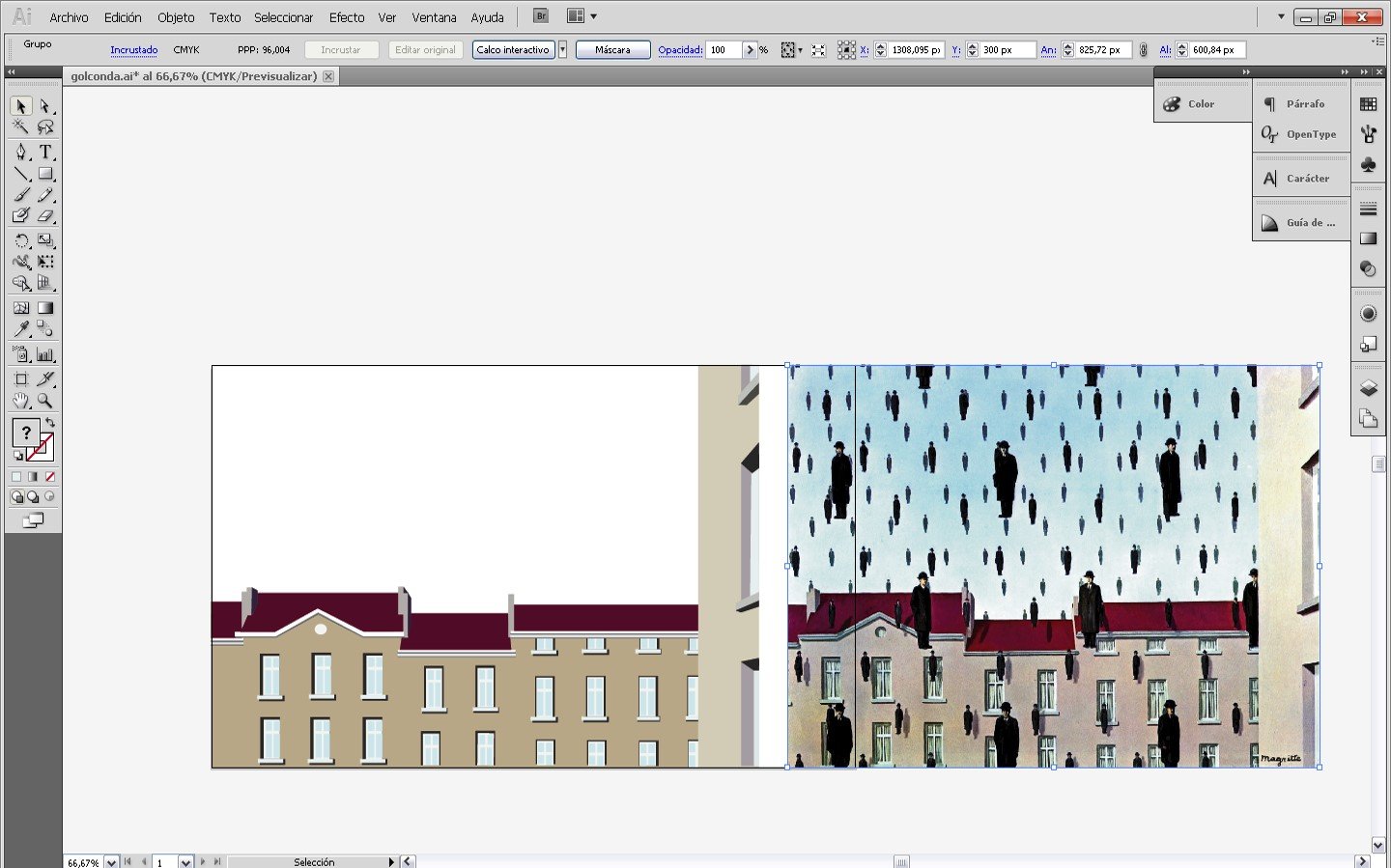Open the Efecto menu
Viewport: 1391px width, 868px height.
click(x=347, y=17)
